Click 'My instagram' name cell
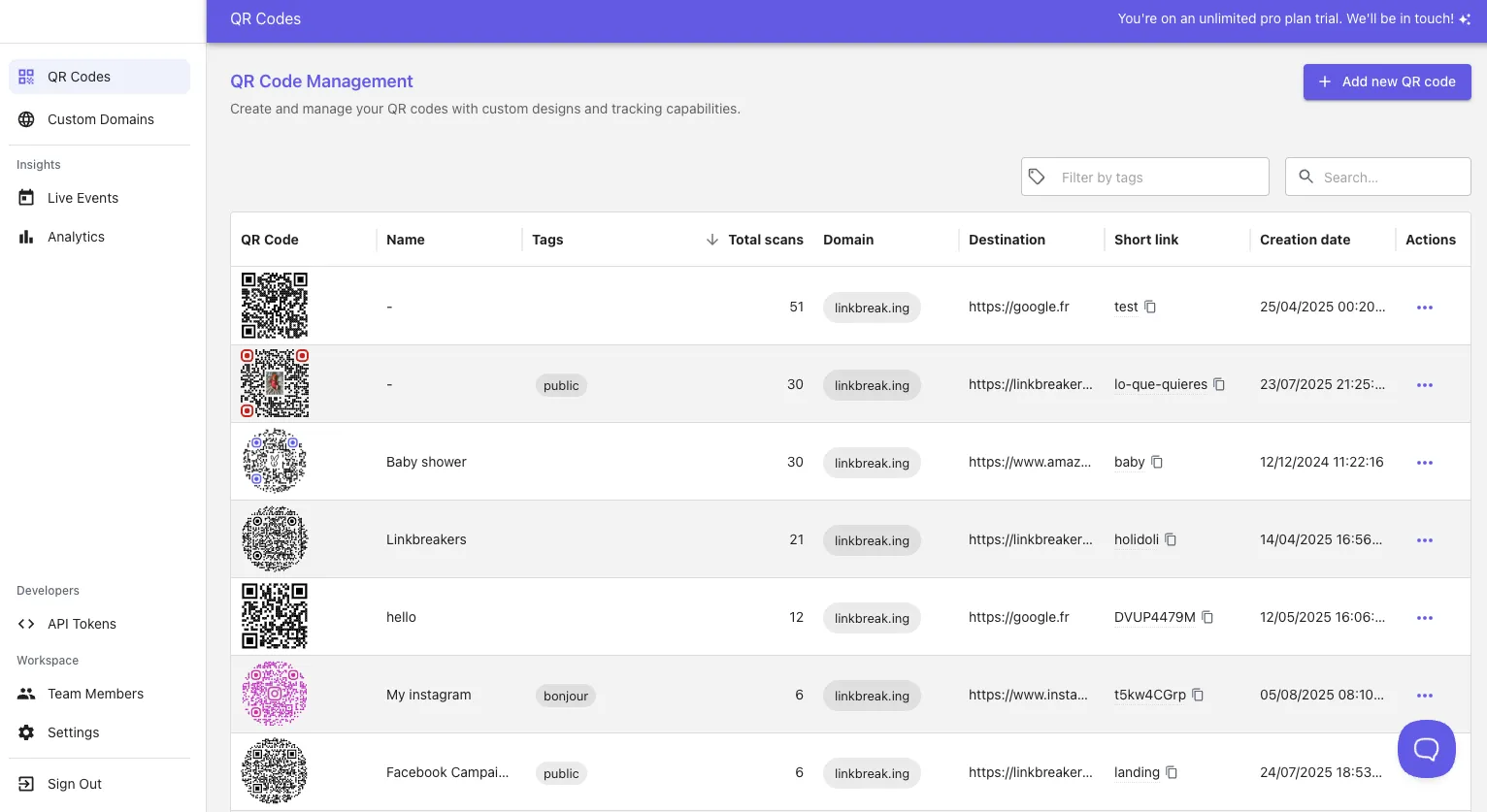This screenshot has width=1487, height=812. tap(429, 695)
